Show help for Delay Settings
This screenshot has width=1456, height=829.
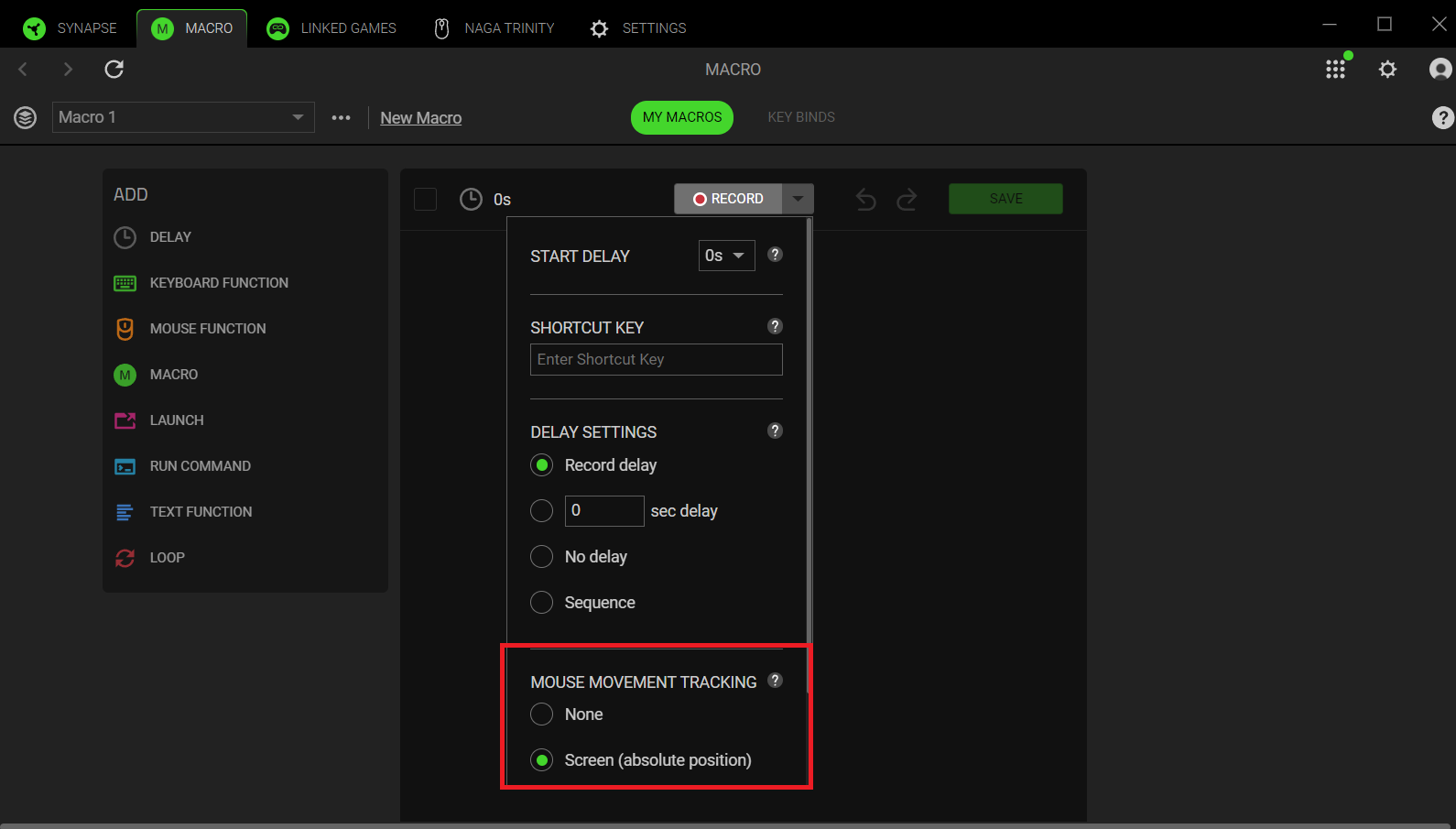pos(775,431)
